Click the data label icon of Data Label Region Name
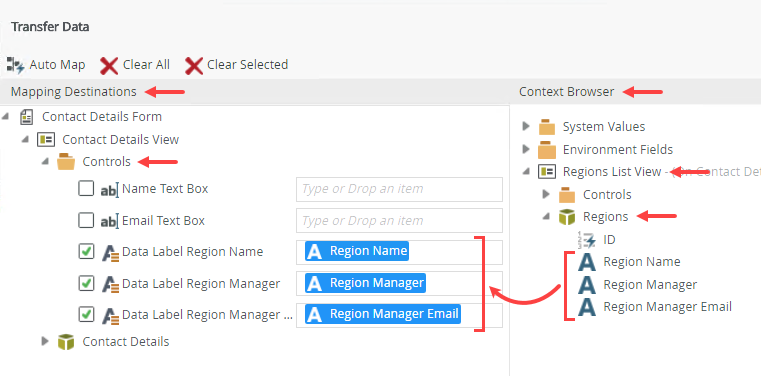Image resolution: width=761 pixels, height=376 pixels. [x=111, y=253]
